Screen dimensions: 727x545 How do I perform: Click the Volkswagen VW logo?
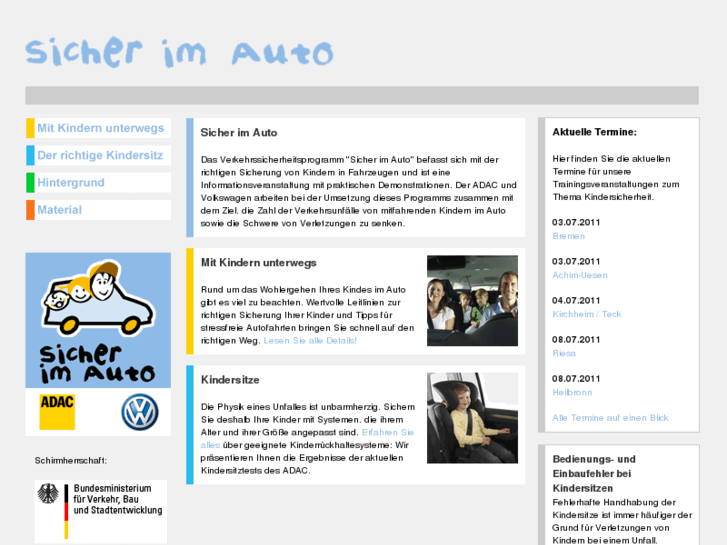[x=140, y=412]
